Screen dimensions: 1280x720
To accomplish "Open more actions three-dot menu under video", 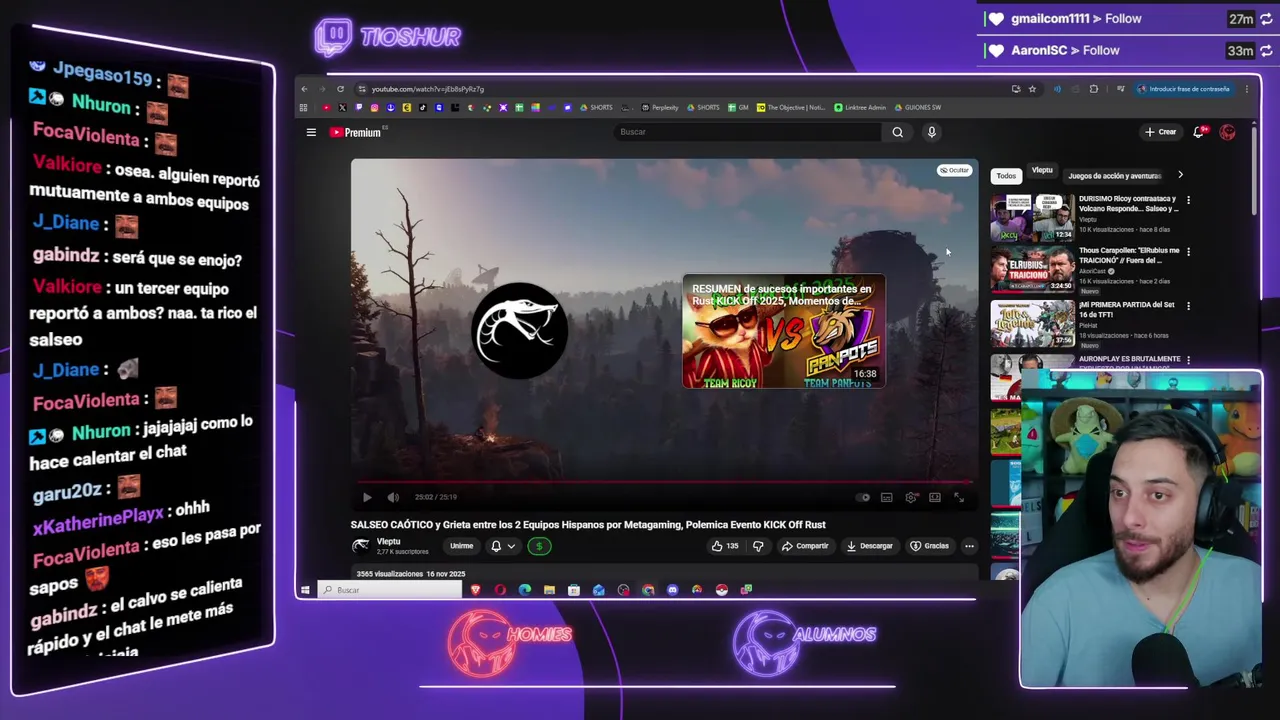I will [x=969, y=546].
